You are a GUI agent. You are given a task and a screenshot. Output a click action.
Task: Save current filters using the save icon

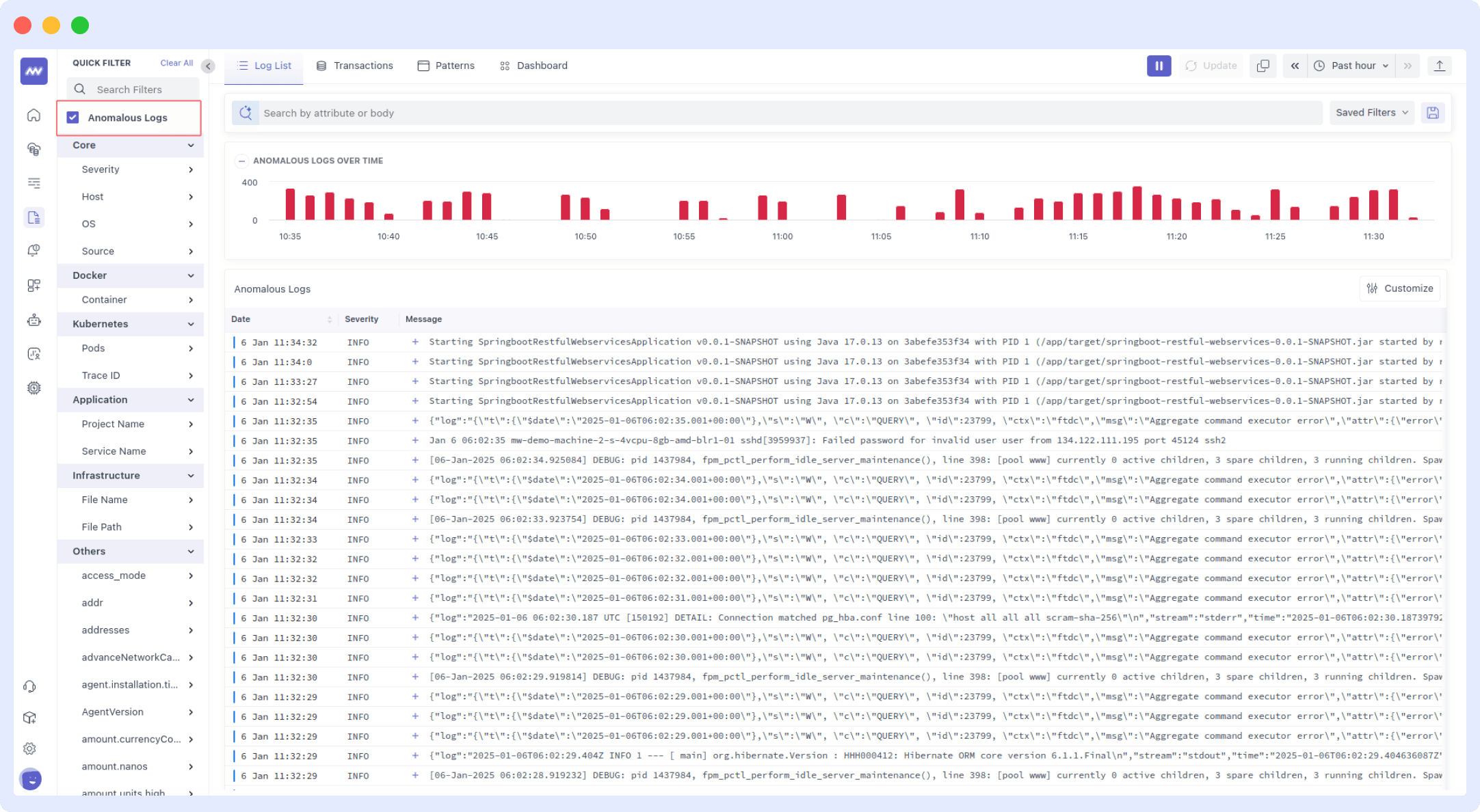pos(1433,113)
